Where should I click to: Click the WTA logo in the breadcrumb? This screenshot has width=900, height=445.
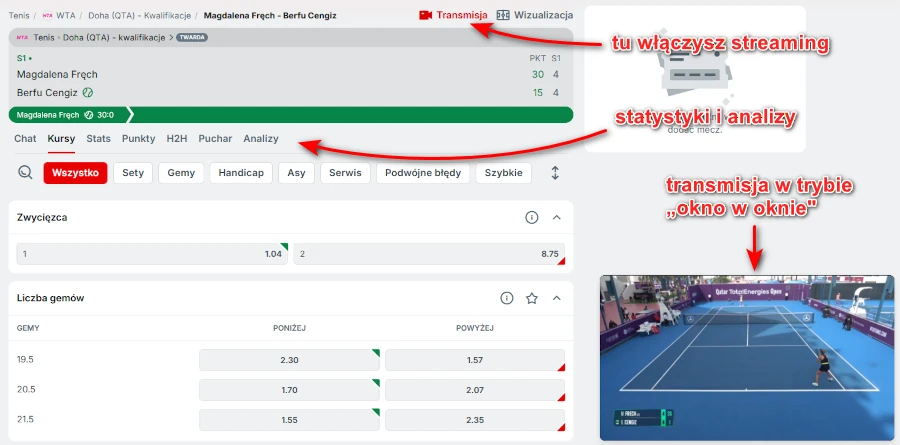[x=47, y=16]
